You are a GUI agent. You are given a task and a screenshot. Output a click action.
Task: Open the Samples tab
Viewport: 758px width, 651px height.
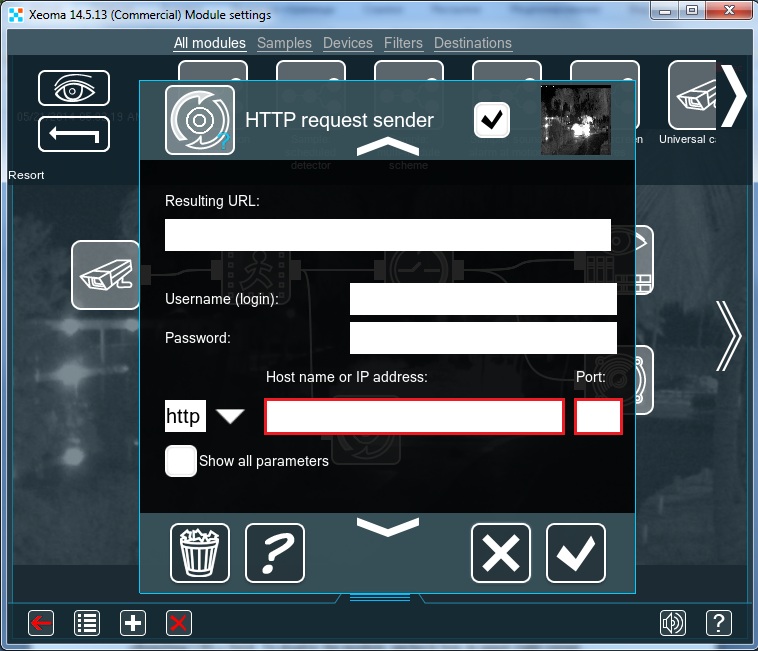pyautogui.click(x=284, y=43)
